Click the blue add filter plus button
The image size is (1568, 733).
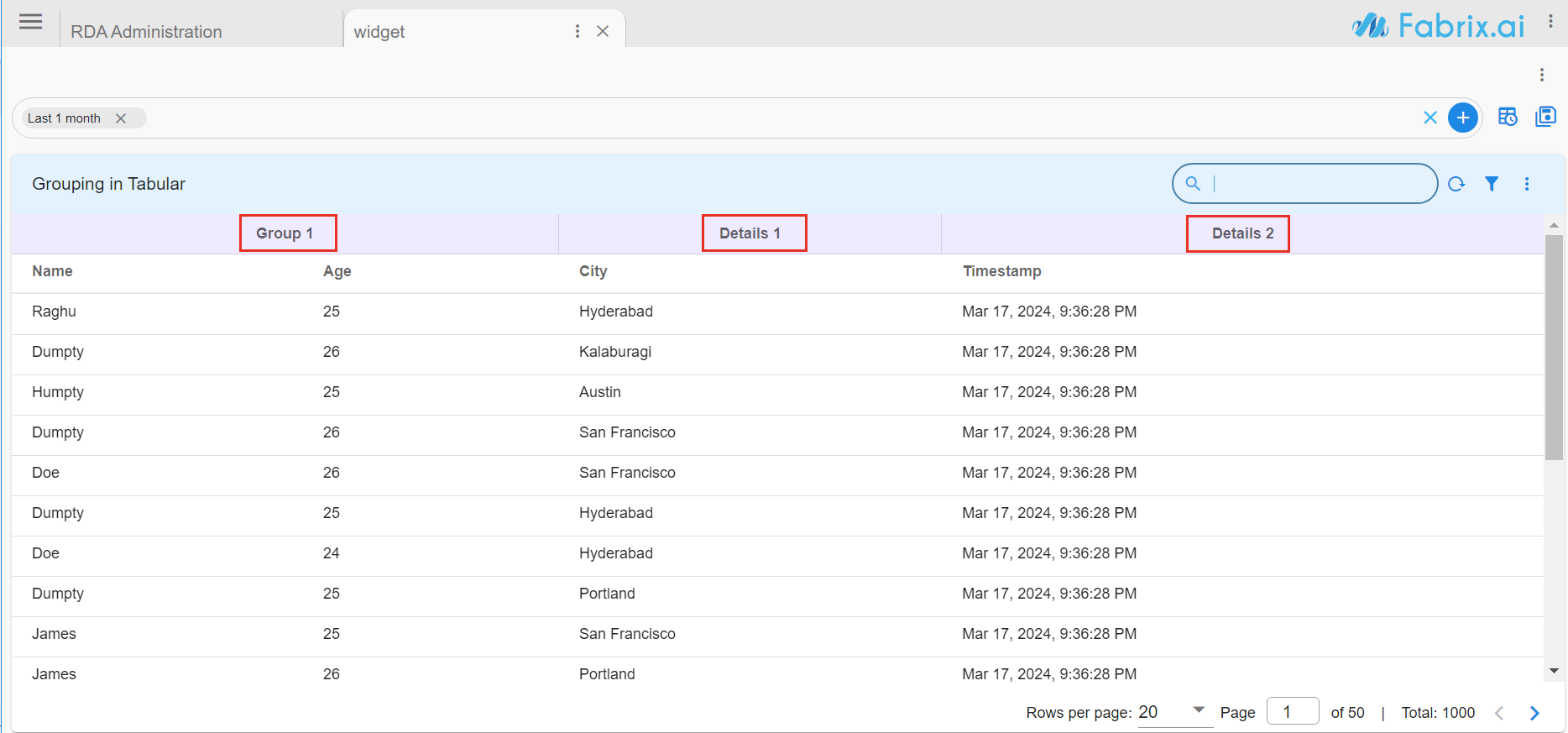pos(1462,118)
